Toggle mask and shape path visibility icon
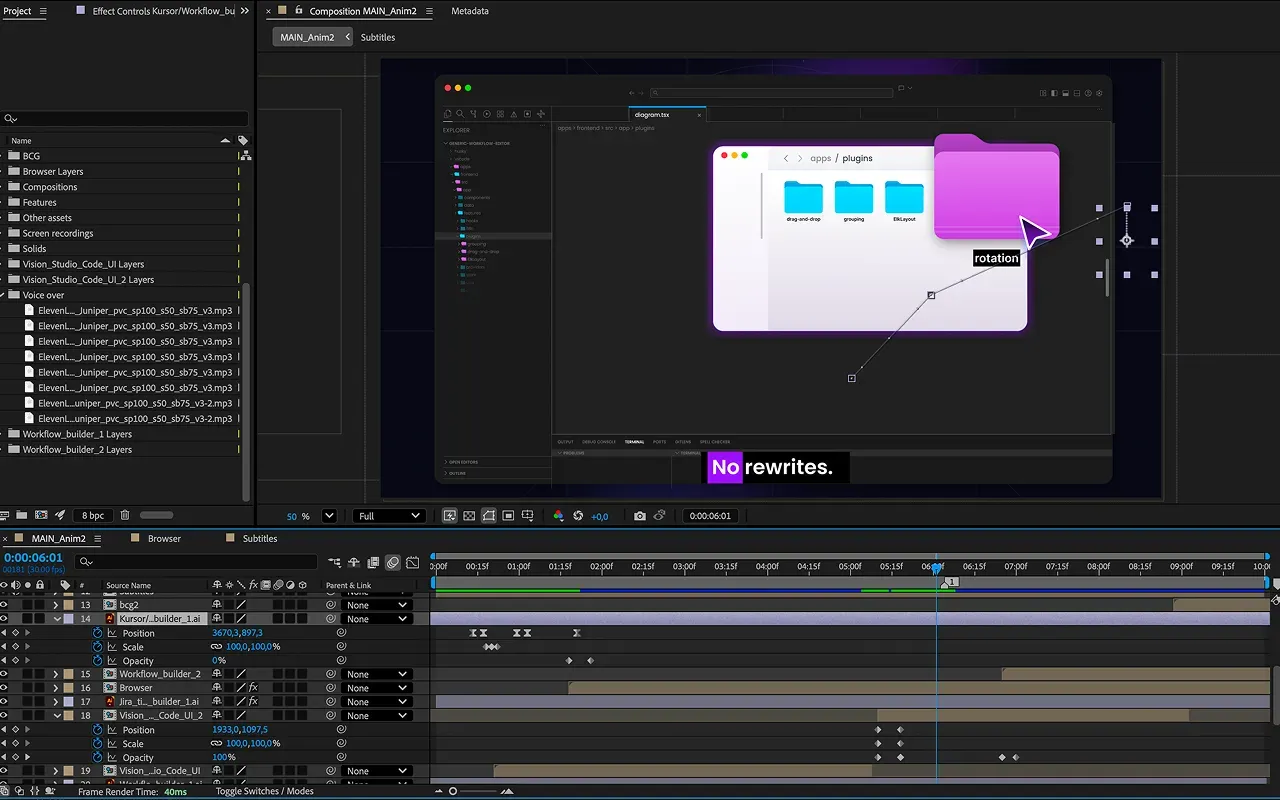Image resolution: width=1280 pixels, height=800 pixels. (x=489, y=516)
